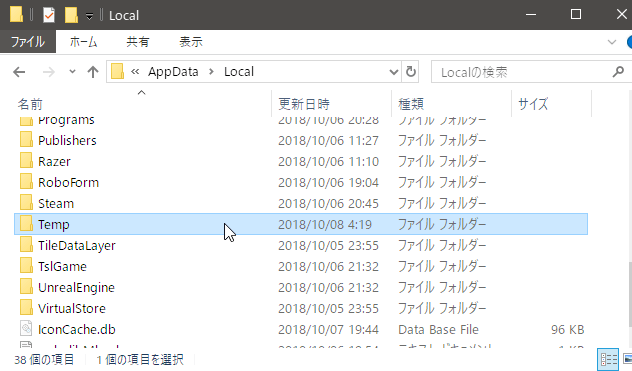Open the ファイル menu
Image resolution: width=632 pixels, height=371 pixels.
point(27,42)
